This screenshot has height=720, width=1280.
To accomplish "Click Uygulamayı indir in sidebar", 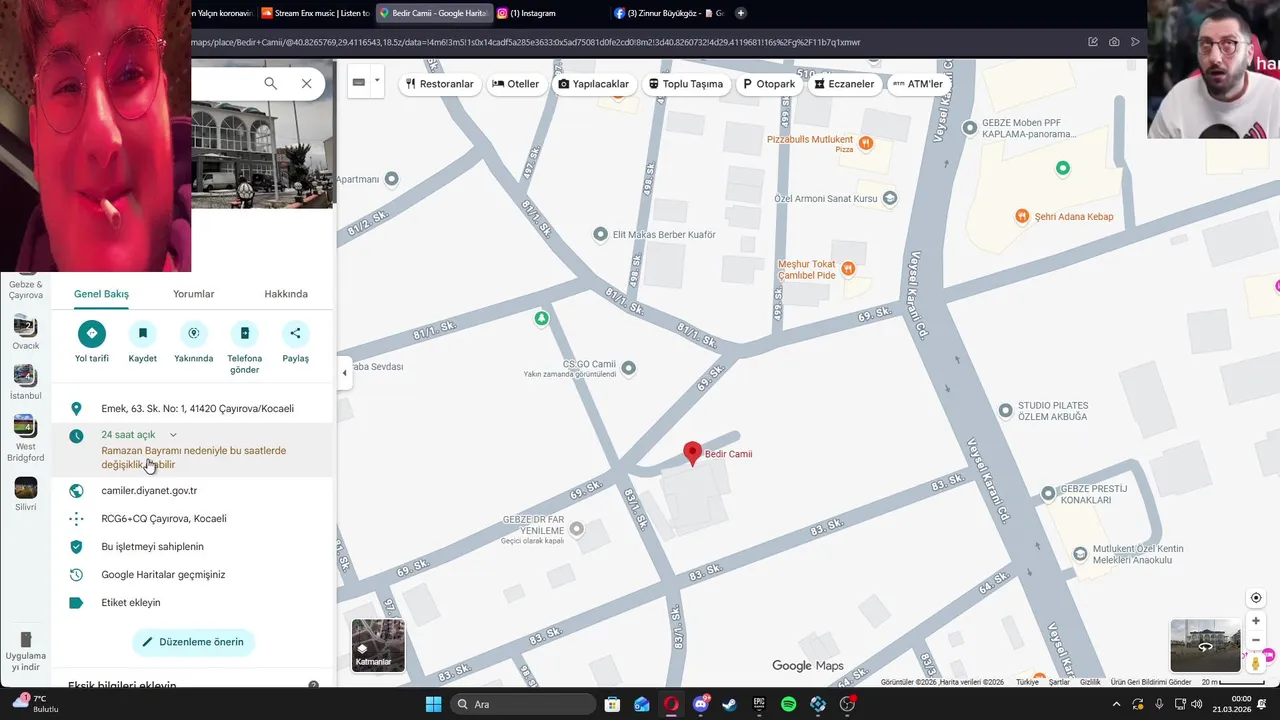I will click(26, 651).
